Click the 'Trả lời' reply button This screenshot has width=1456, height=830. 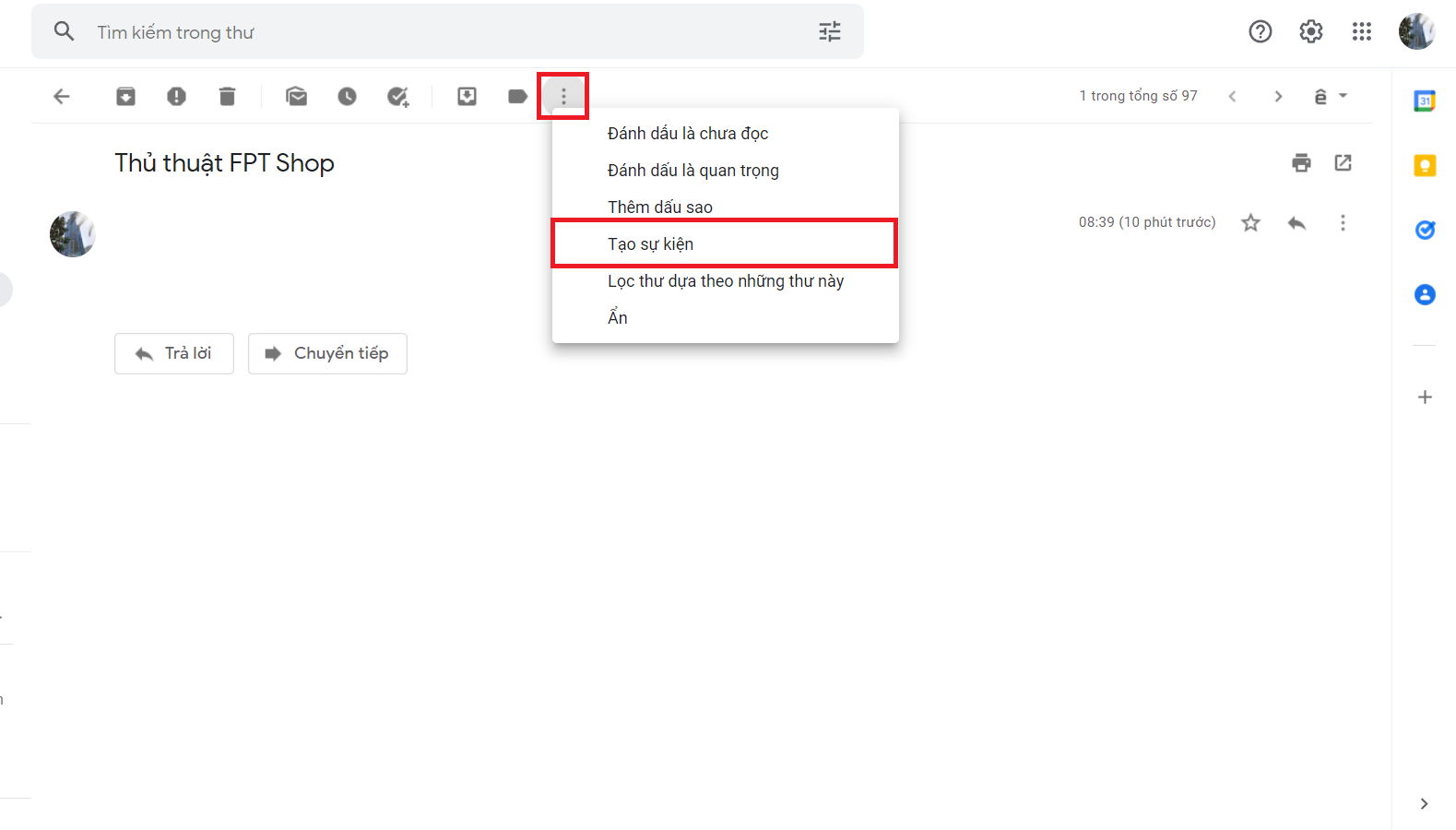(174, 353)
